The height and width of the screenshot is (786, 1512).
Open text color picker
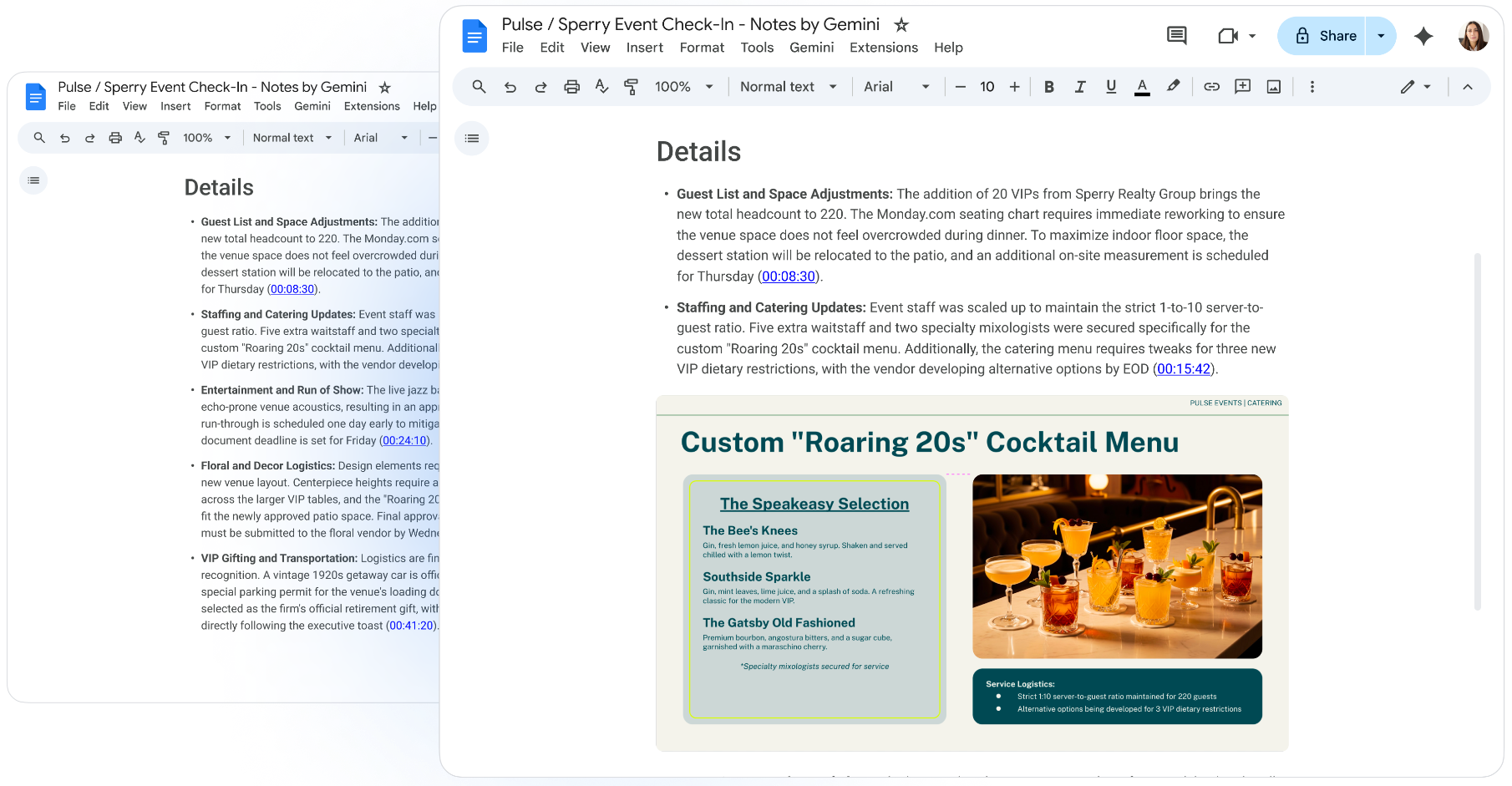point(1142,87)
